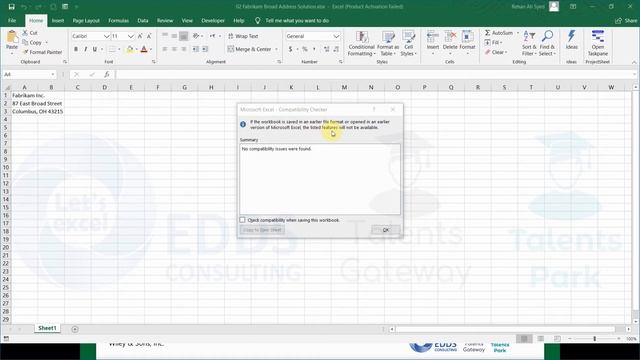Launch the Font dialog expander
Image resolution: width=640 pixels, height=360 pixels.
click(x=153, y=62)
